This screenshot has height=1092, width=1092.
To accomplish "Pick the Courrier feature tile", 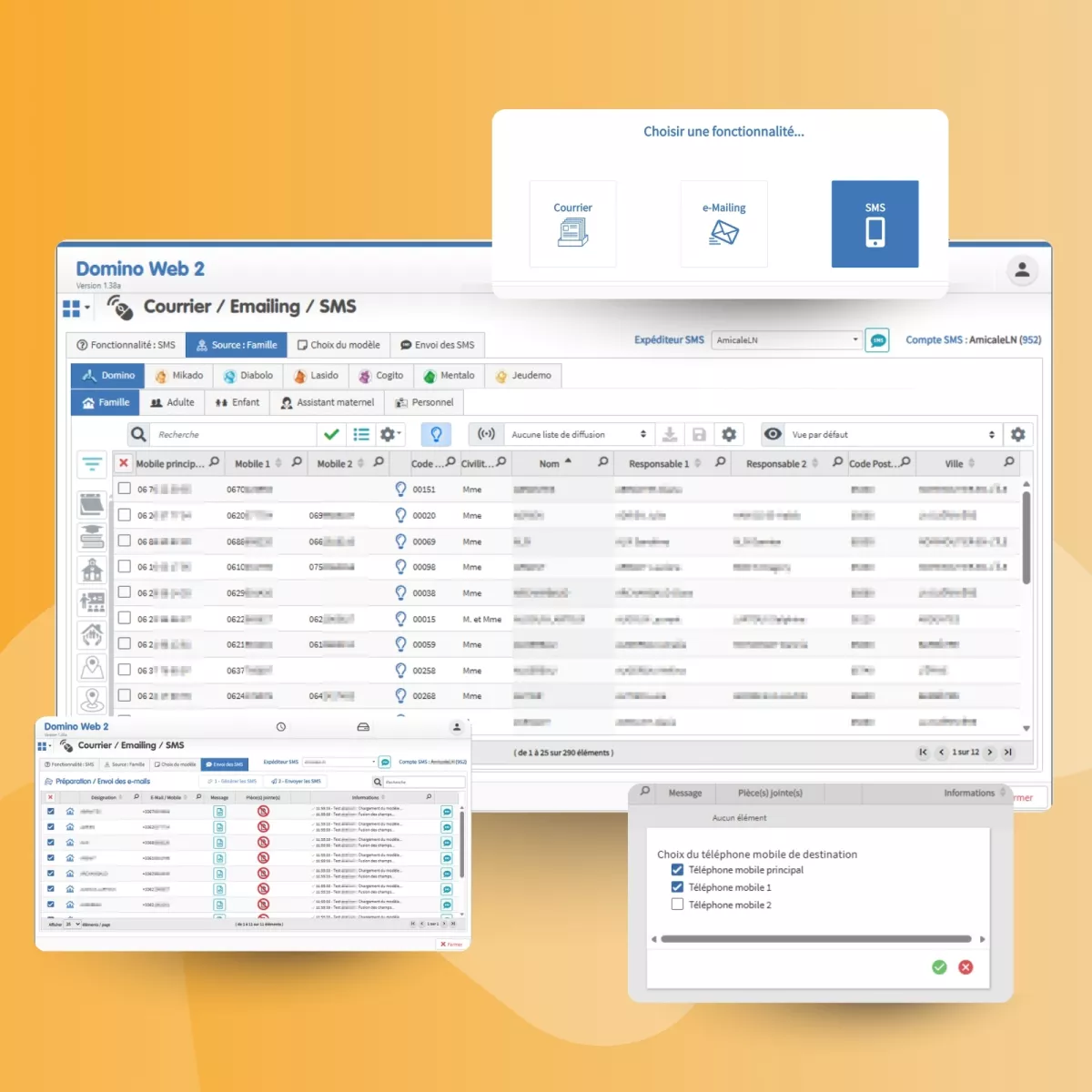I will tap(572, 224).
